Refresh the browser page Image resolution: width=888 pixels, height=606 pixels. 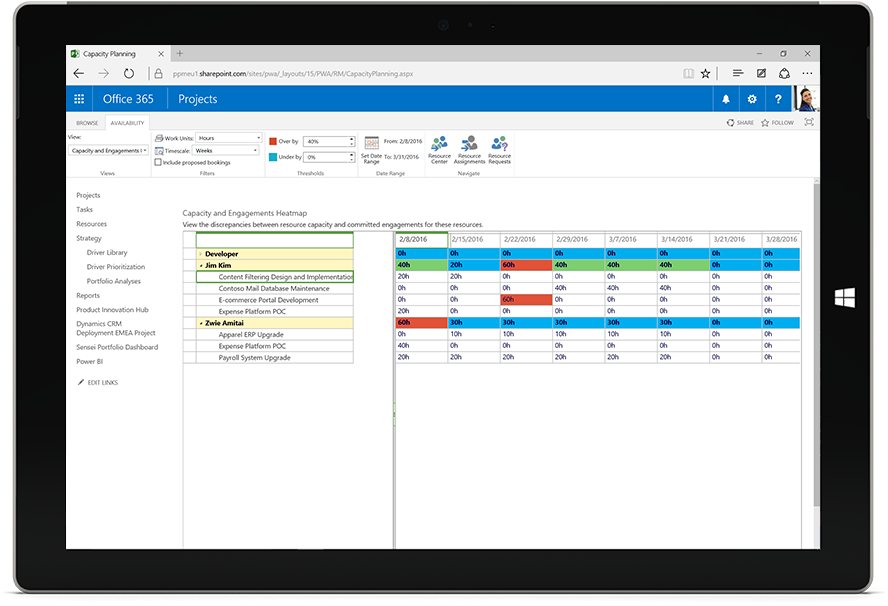pos(129,74)
